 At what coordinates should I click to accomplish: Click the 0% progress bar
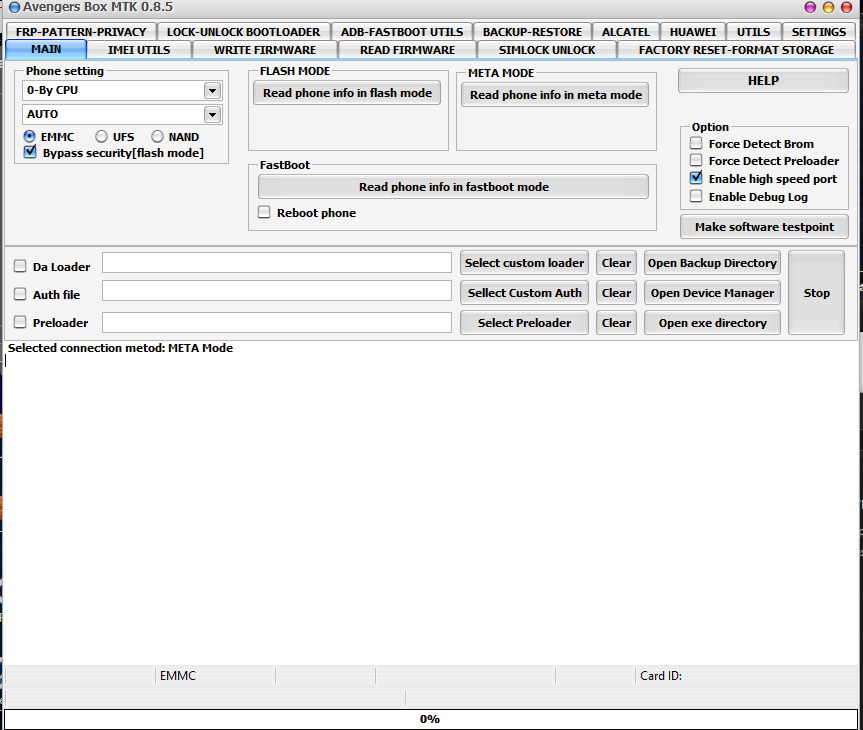point(430,719)
